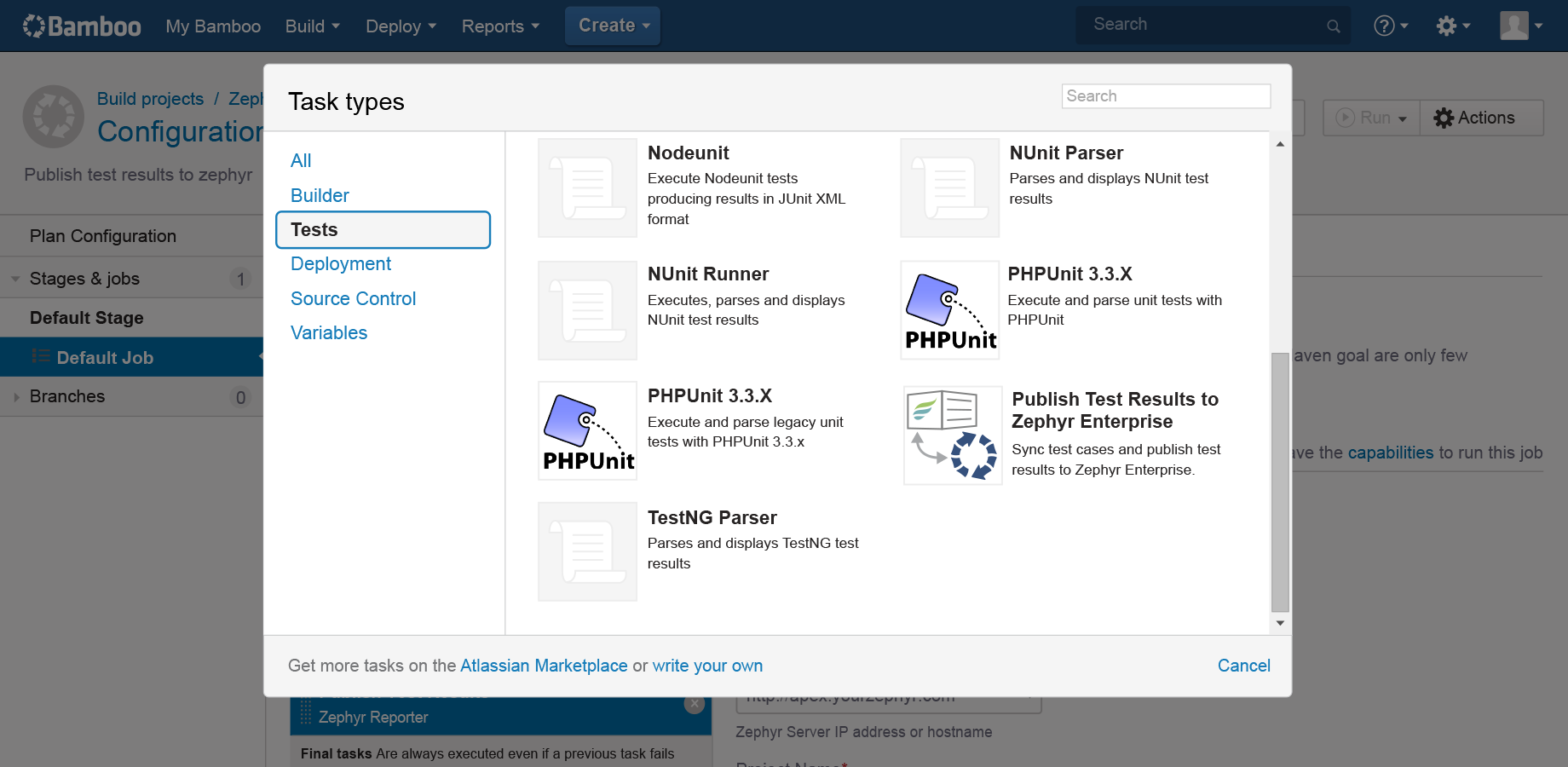
Task: Open the write your own link
Action: [x=707, y=666]
